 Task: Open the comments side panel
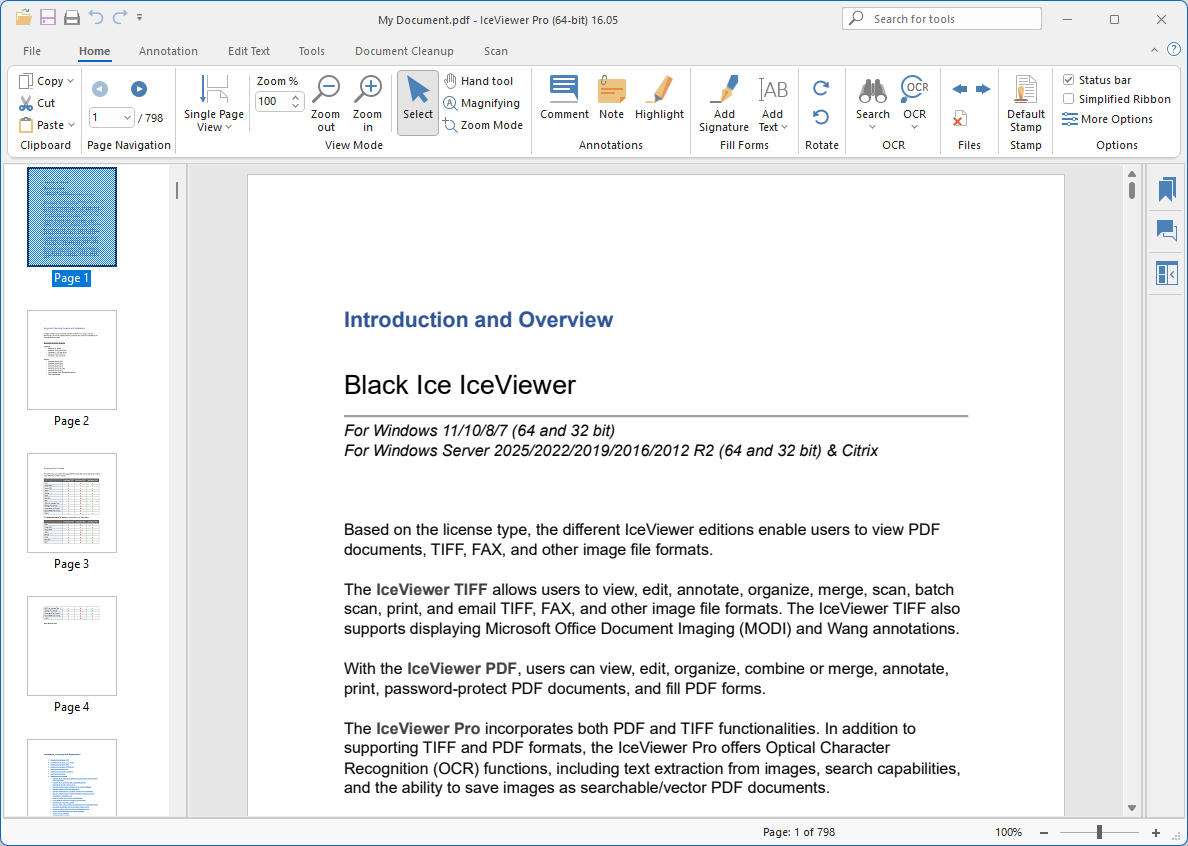coord(1167,230)
